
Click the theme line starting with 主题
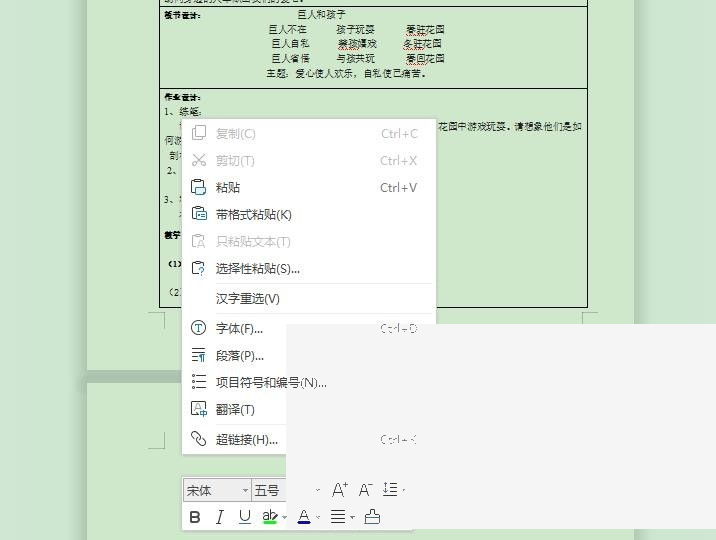point(347,73)
